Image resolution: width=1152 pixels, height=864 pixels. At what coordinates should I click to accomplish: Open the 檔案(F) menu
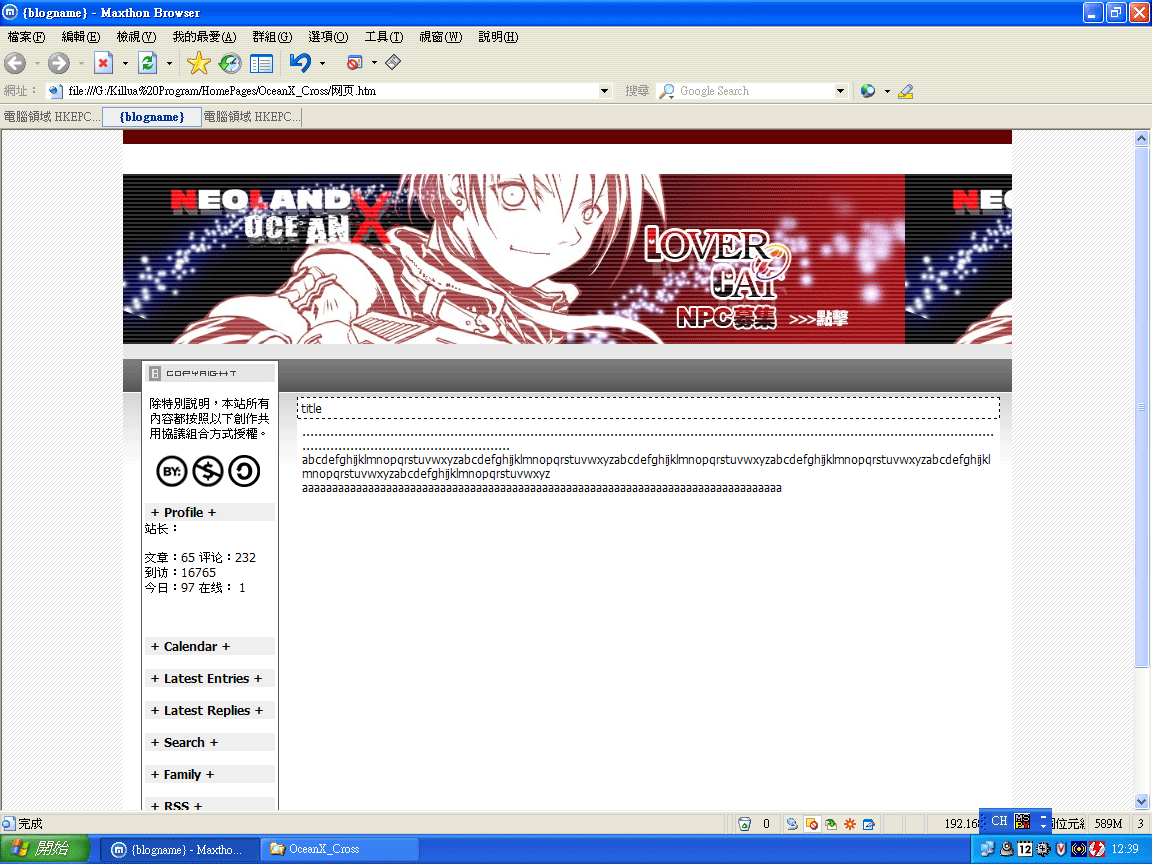point(26,37)
